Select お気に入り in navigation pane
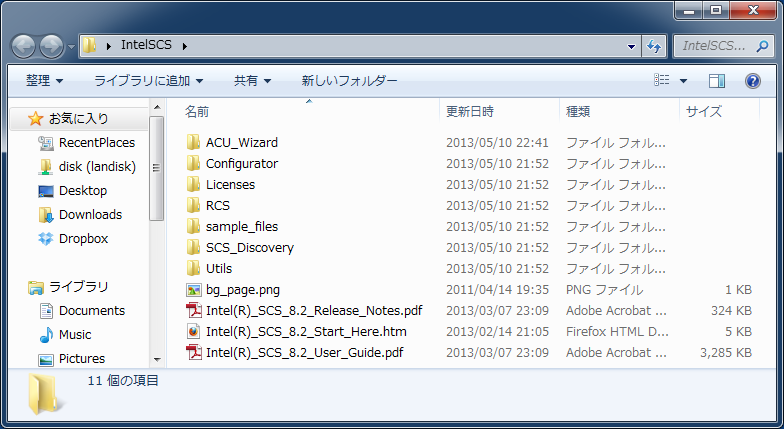This screenshot has height=429, width=784. point(78,118)
